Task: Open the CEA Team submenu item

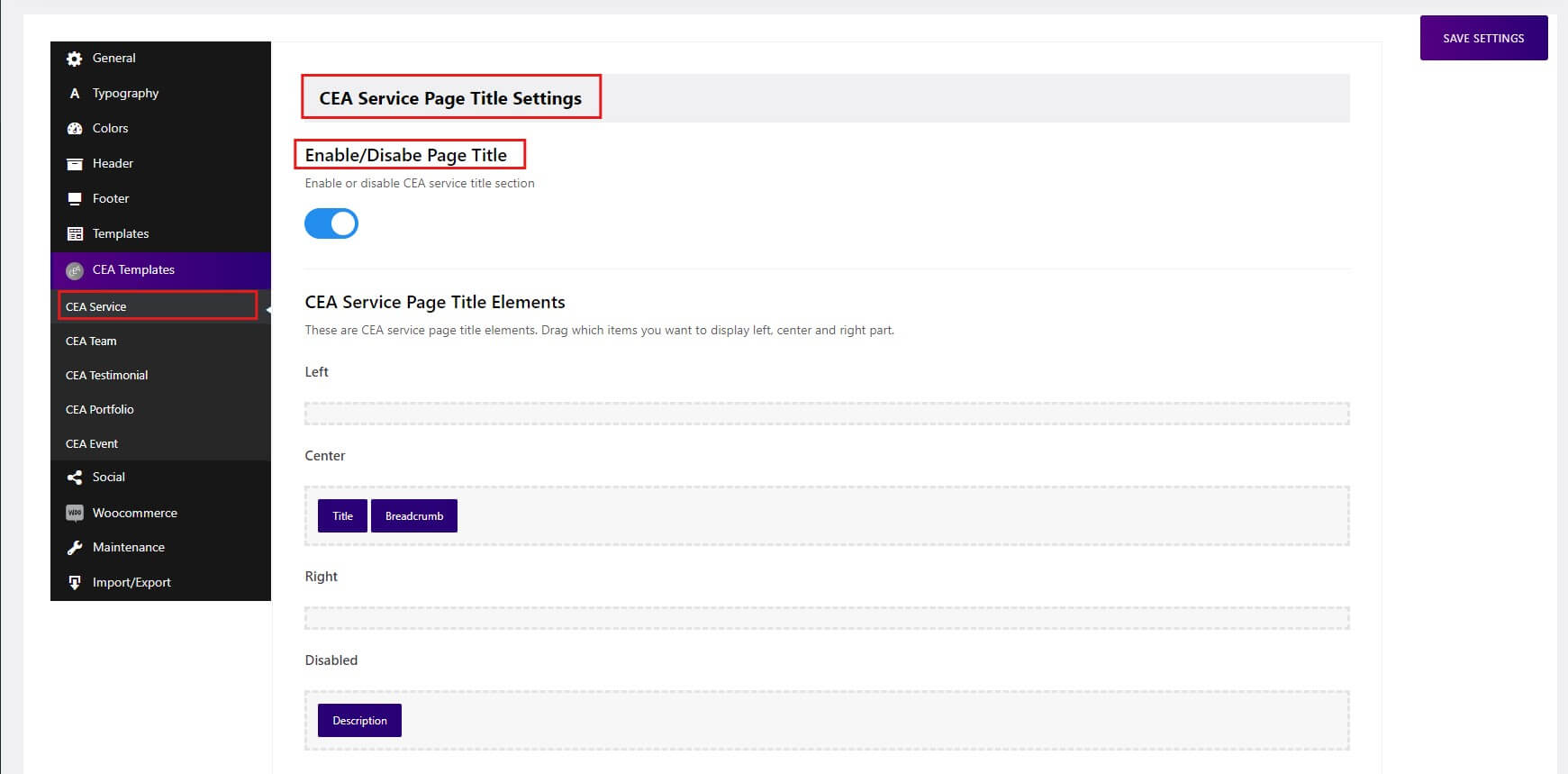Action: click(91, 341)
